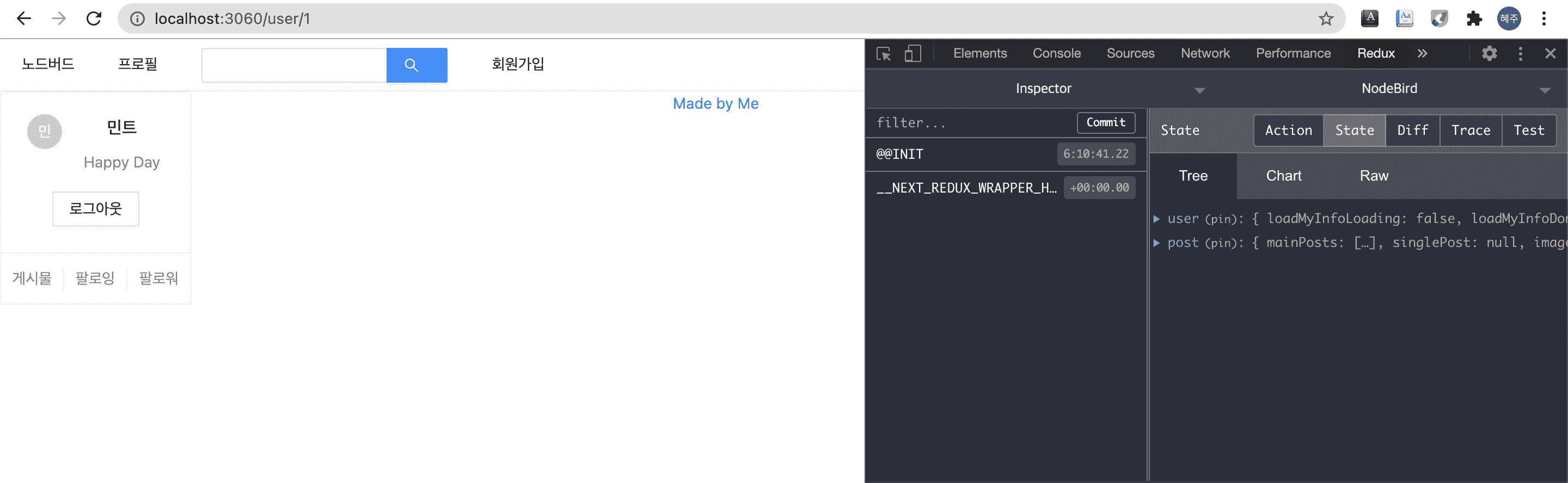The width and height of the screenshot is (1568, 483).
Task: Open the 프로필 profile menu item
Action: point(138,64)
